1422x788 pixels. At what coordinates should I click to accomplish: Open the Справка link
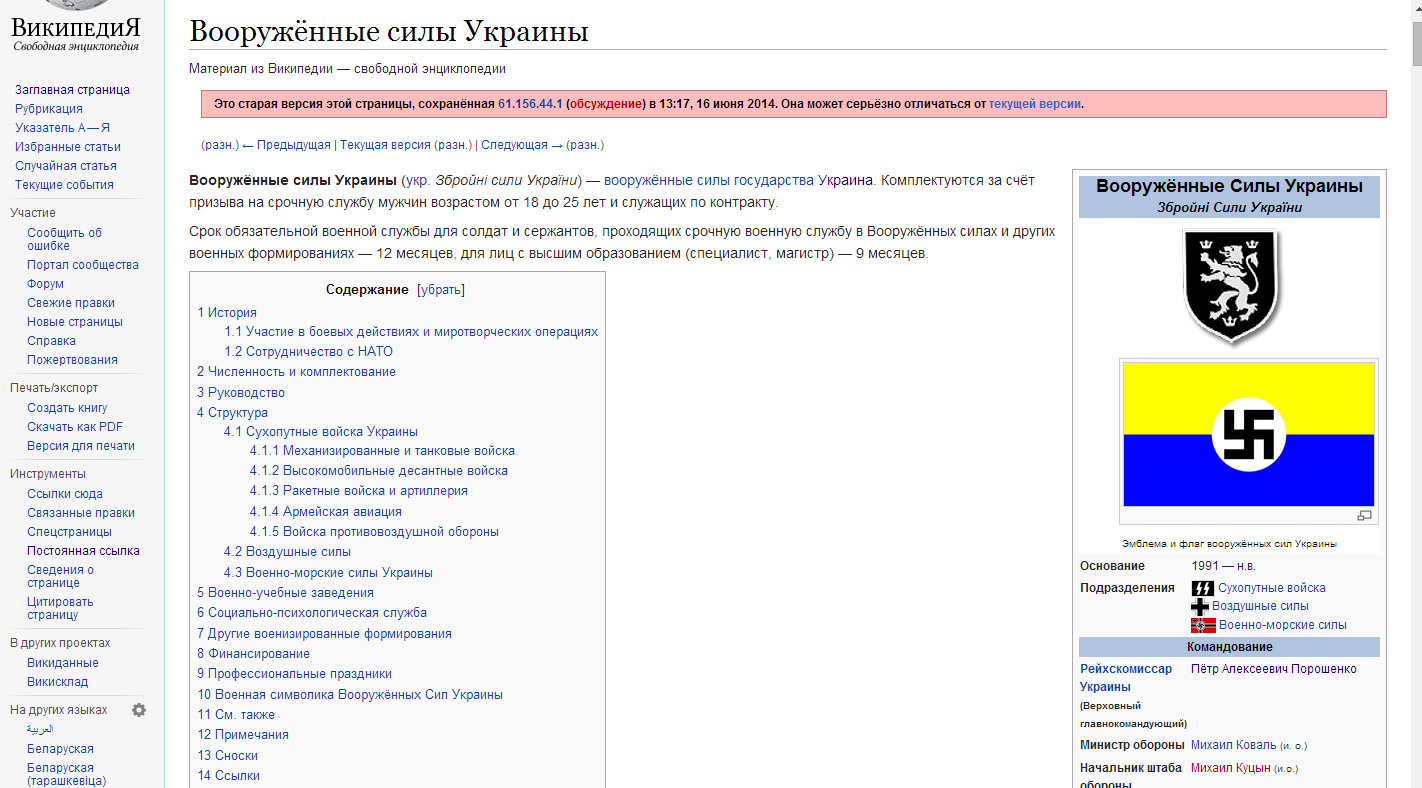pos(51,341)
